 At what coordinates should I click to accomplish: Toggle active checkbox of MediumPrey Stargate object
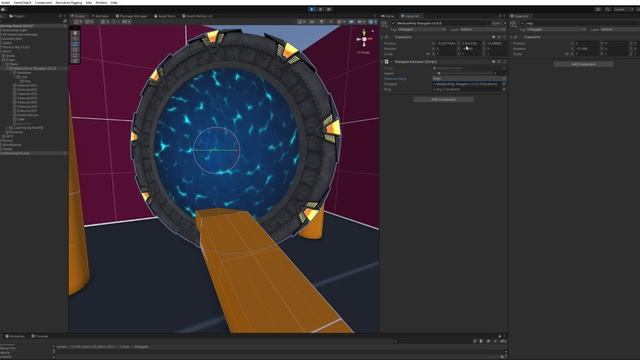pos(393,23)
